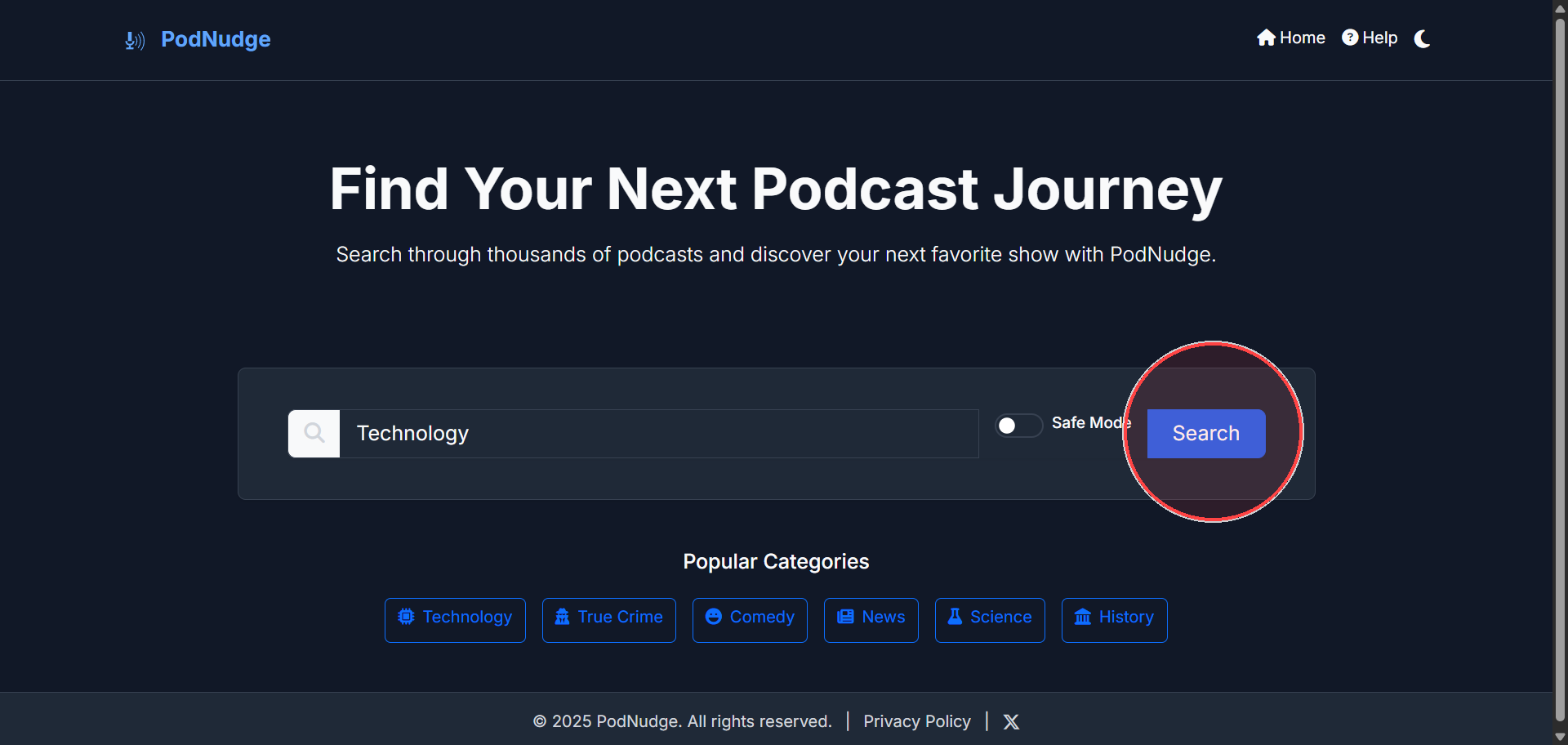This screenshot has width=1568, height=745.
Task: Toggle dark mode with the moon icon
Action: tap(1422, 38)
